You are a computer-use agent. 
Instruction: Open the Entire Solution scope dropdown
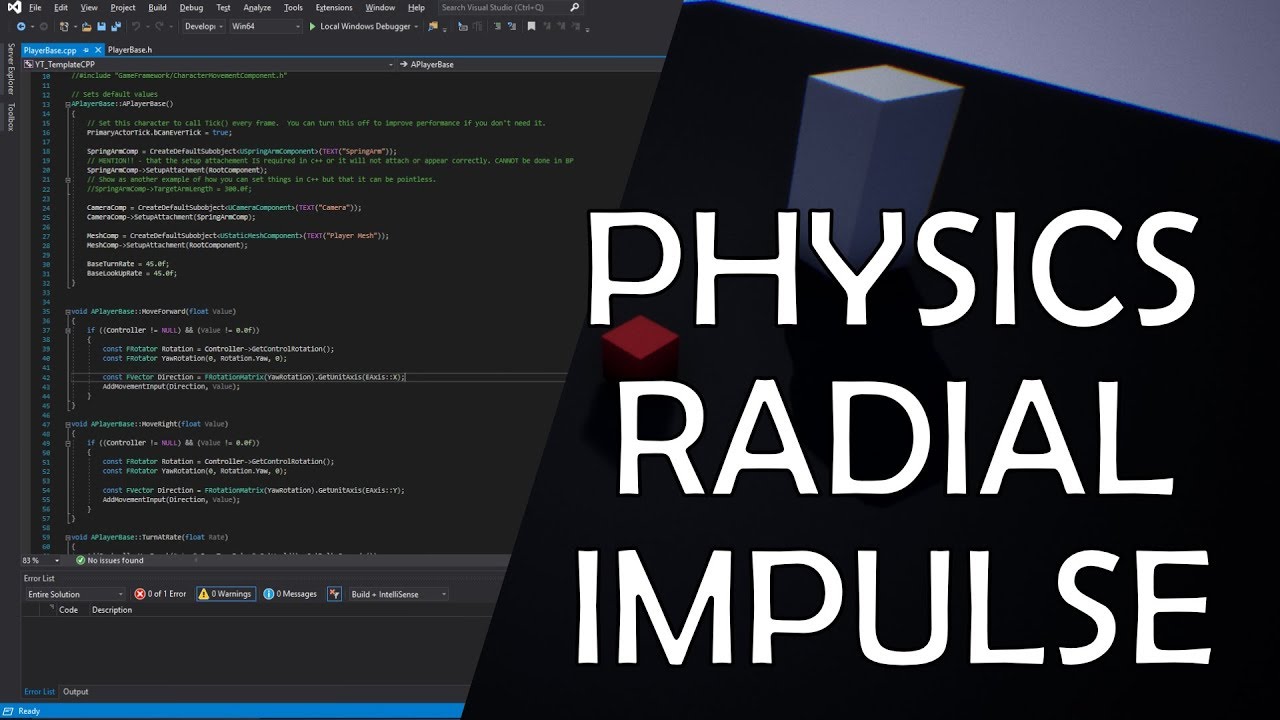pyautogui.click(x=76, y=594)
